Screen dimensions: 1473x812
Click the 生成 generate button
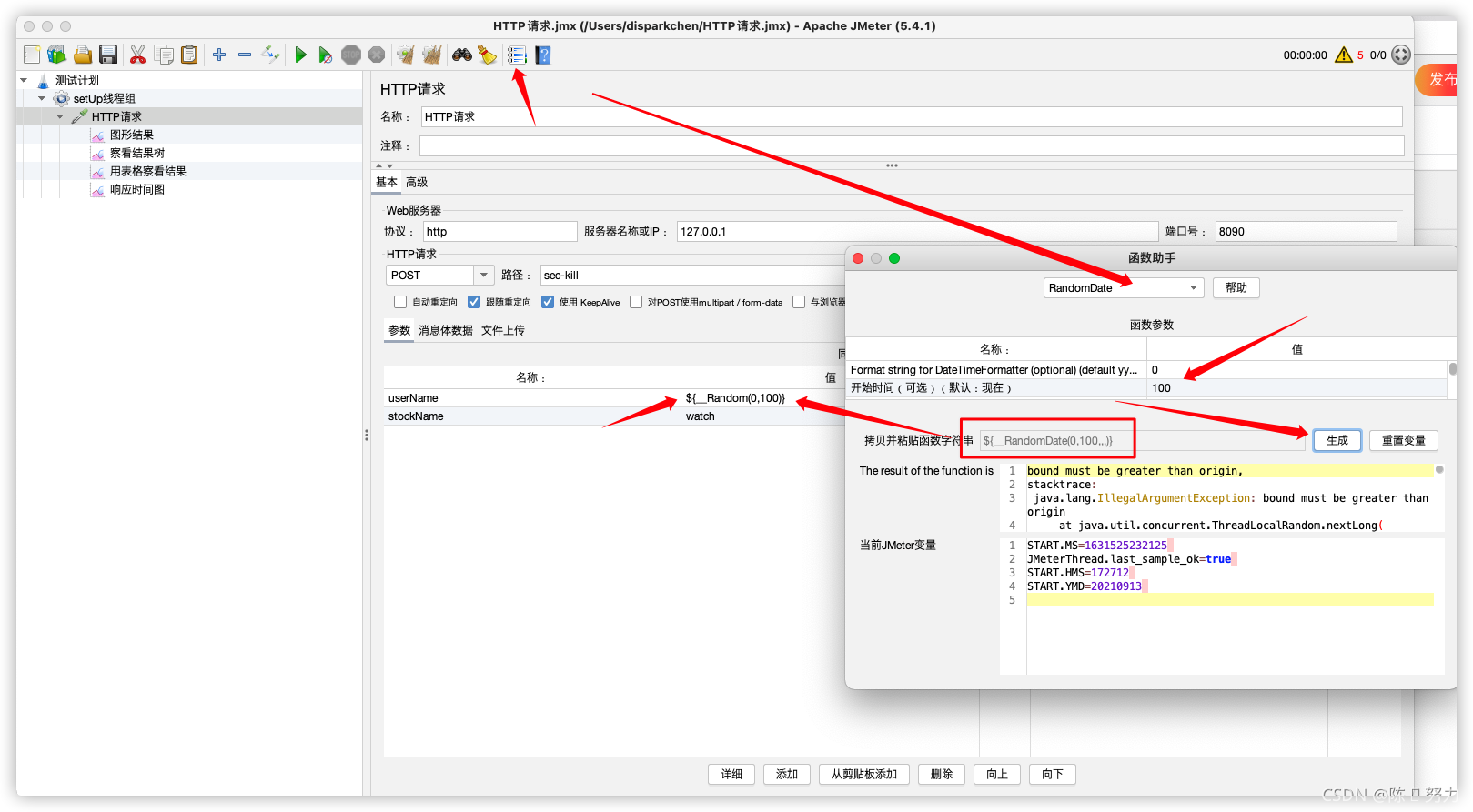(x=1337, y=440)
